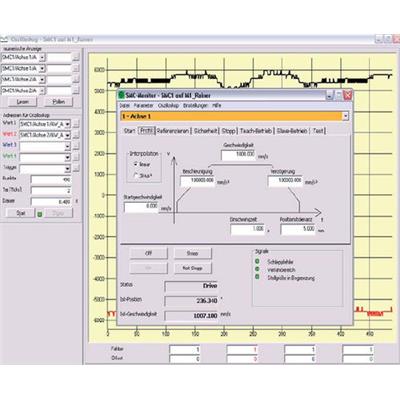Viewport: 400px width, 400px height.
Task: Click the Oszilloskop window title icon
Action: [x=4, y=39]
